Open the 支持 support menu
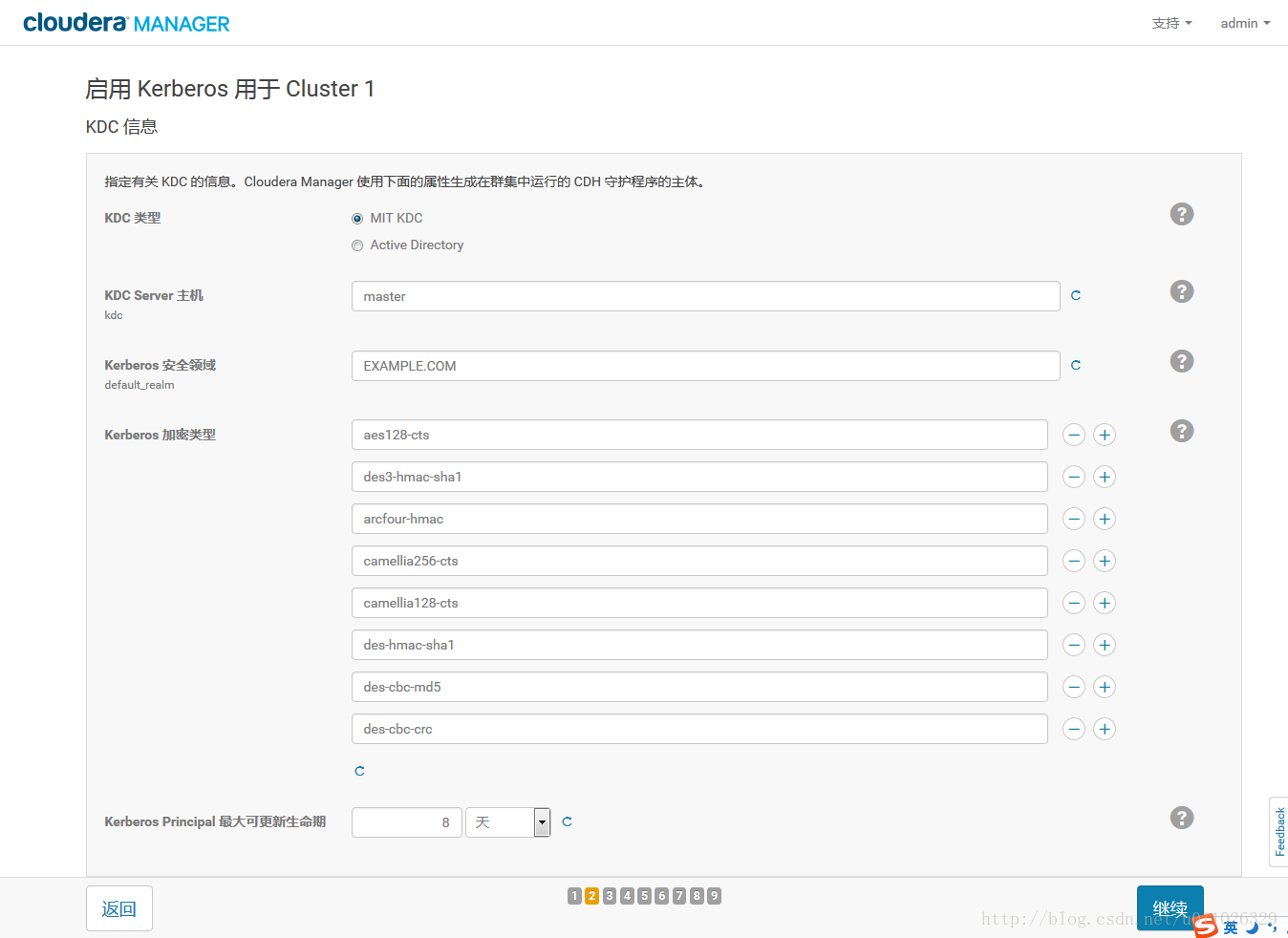The height and width of the screenshot is (938, 1288). tap(1171, 23)
